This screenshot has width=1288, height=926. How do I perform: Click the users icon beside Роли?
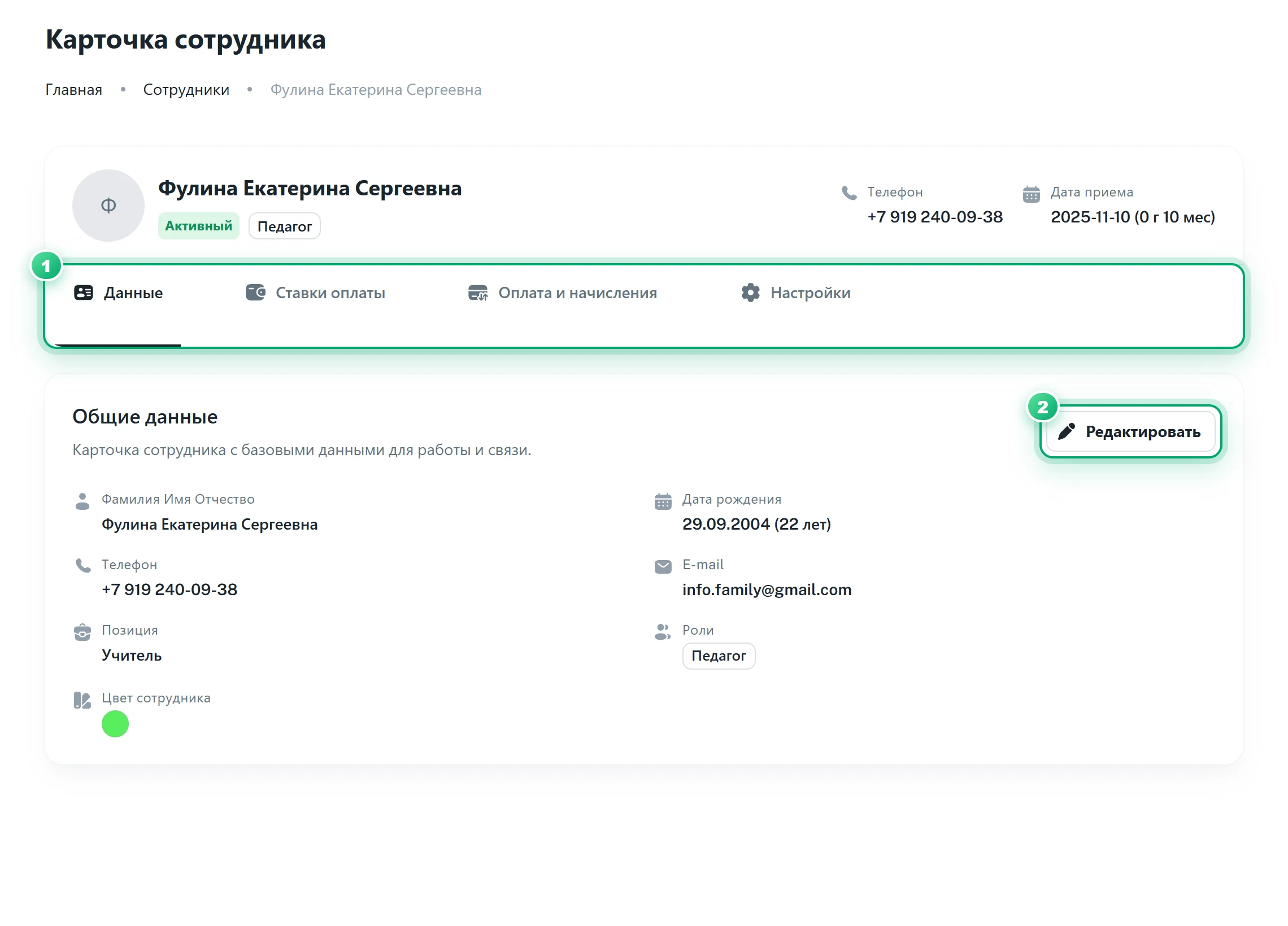(663, 632)
